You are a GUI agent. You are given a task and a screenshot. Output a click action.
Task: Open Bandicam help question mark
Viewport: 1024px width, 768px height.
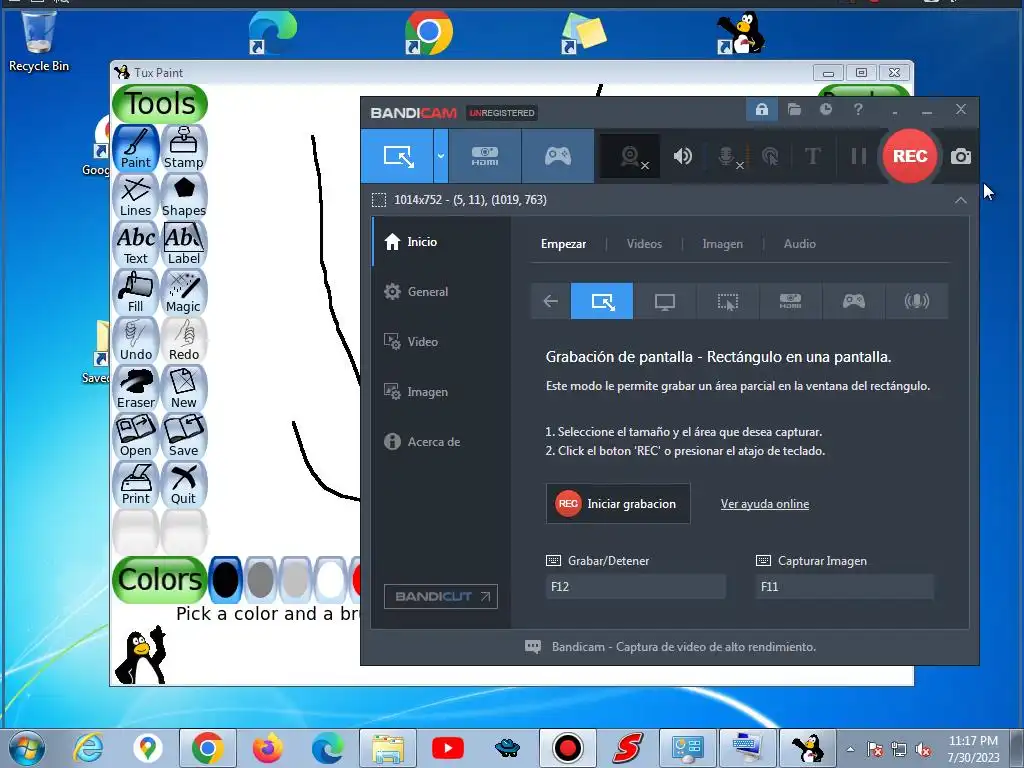tap(858, 109)
